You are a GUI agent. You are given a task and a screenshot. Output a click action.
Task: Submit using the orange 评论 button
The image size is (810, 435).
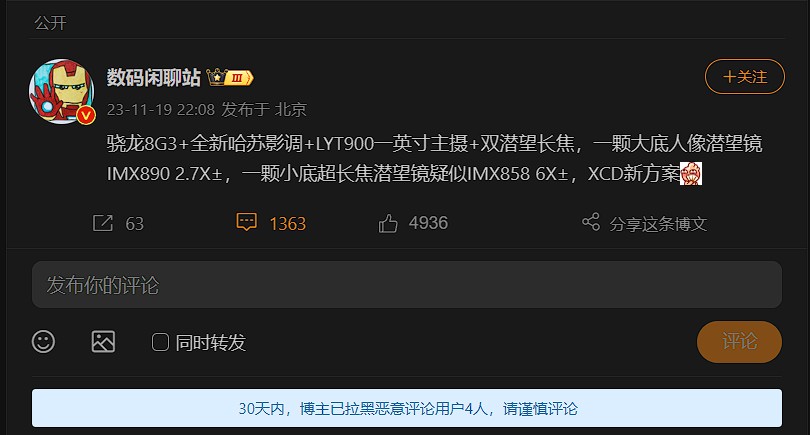(739, 341)
